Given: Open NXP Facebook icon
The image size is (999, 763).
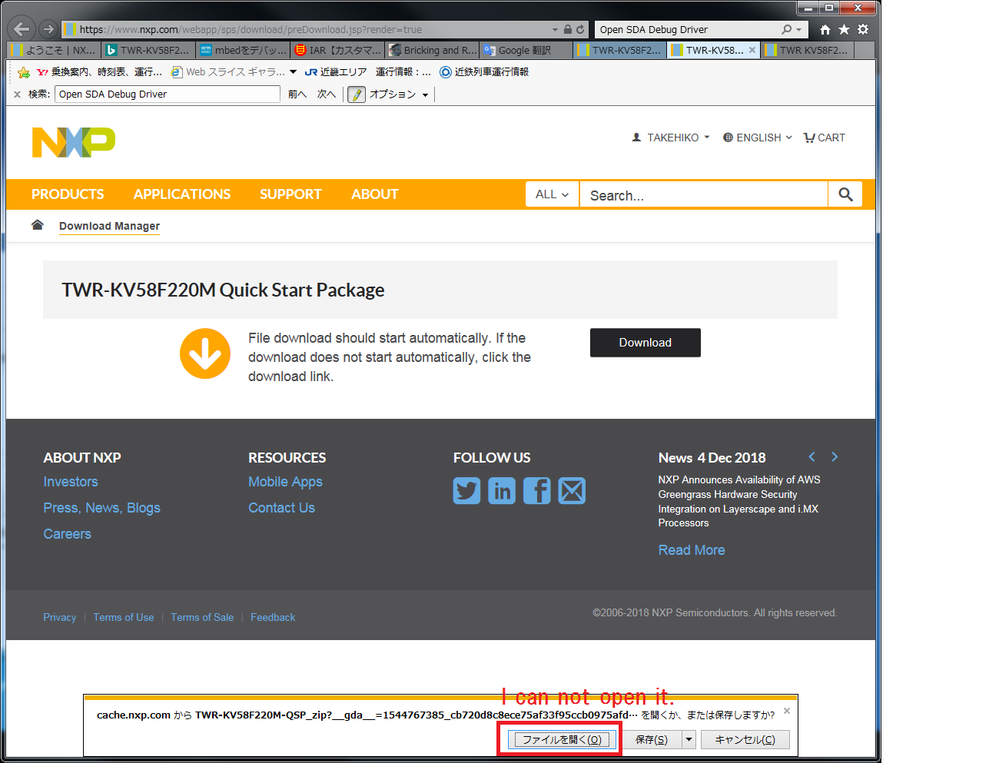Looking at the screenshot, I should [536, 490].
